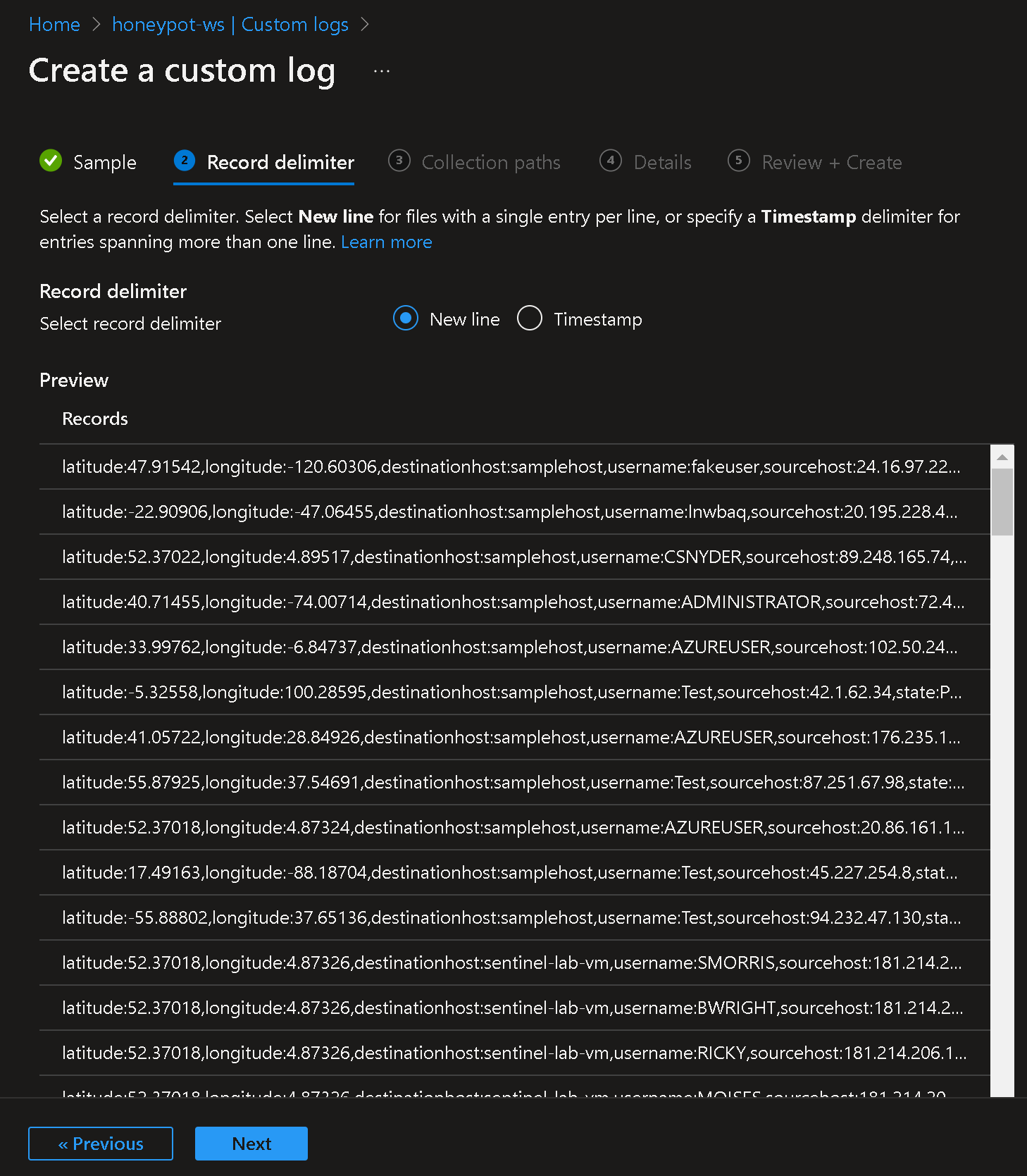Image resolution: width=1027 pixels, height=1176 pixels.
Task: Click the numbered circle 2 on Record delimiter step
Action: (184, 161)
